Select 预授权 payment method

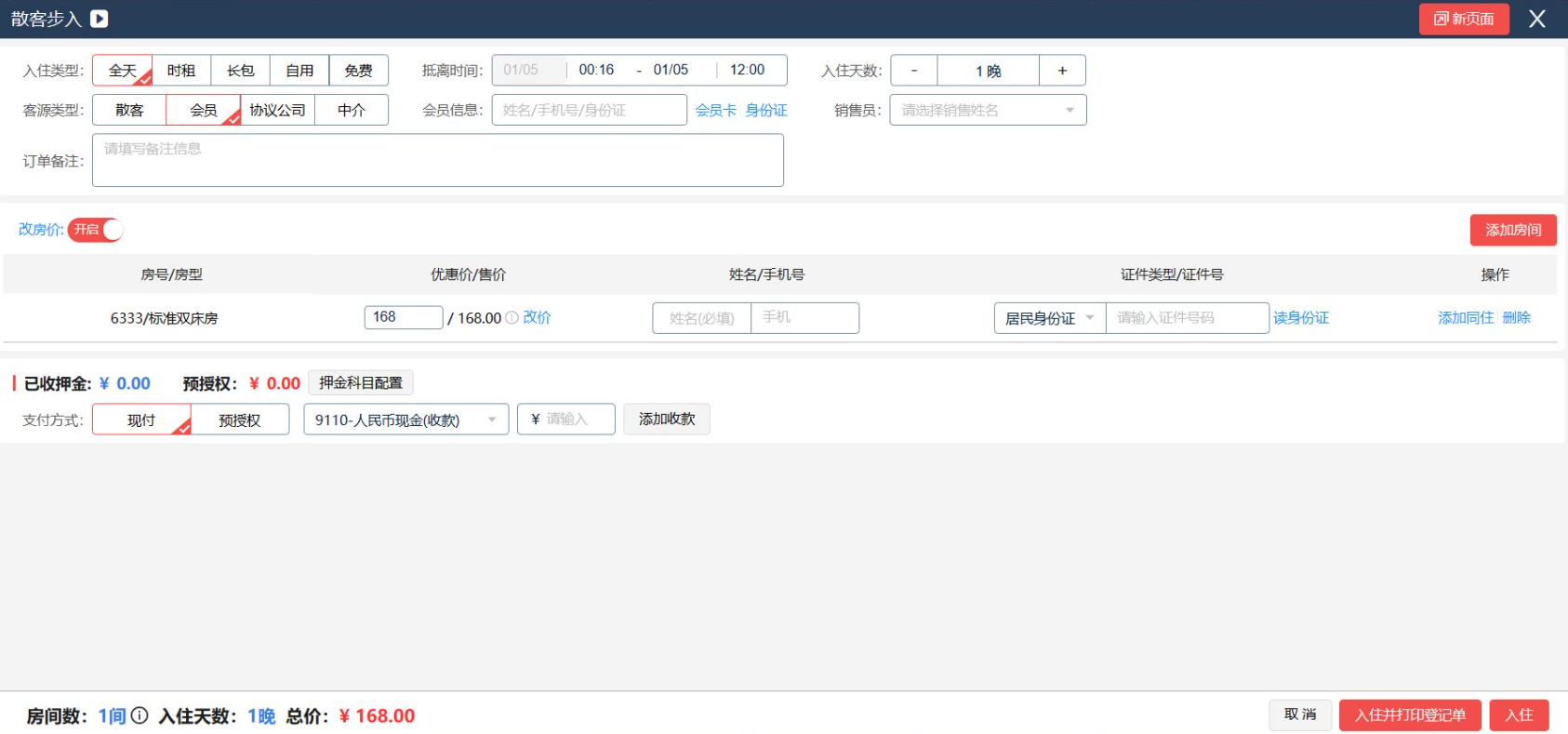point(240,420)
